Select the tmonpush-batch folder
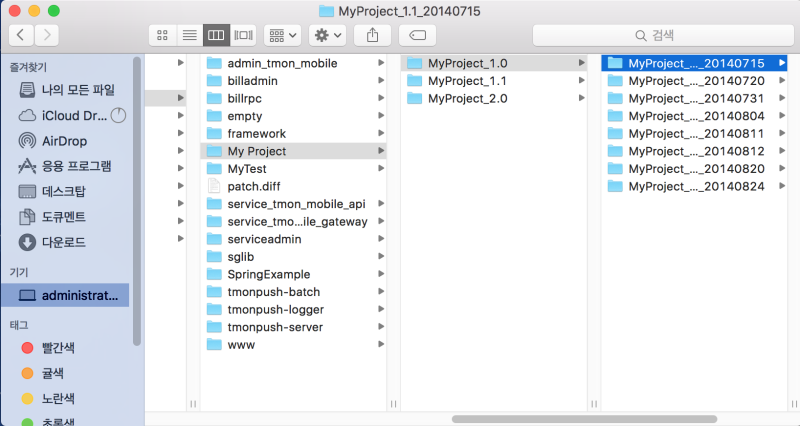Screen dimensions: 800x426 tap(293, 292)
